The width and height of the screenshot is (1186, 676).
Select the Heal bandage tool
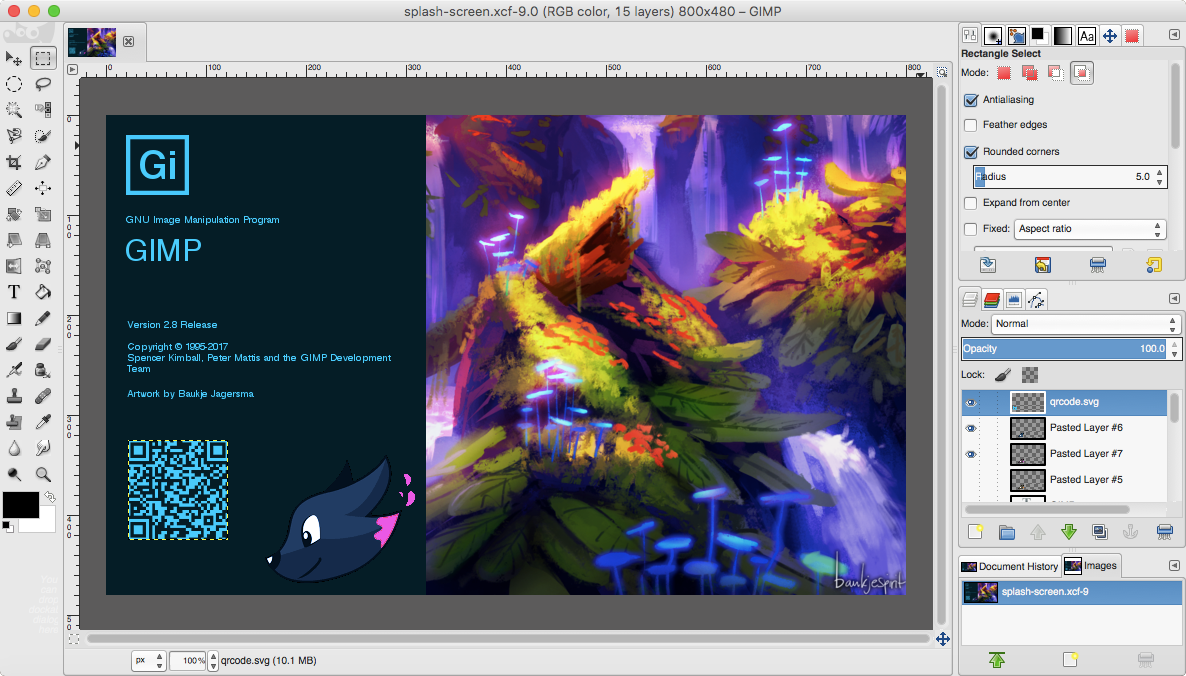[43, 396]
